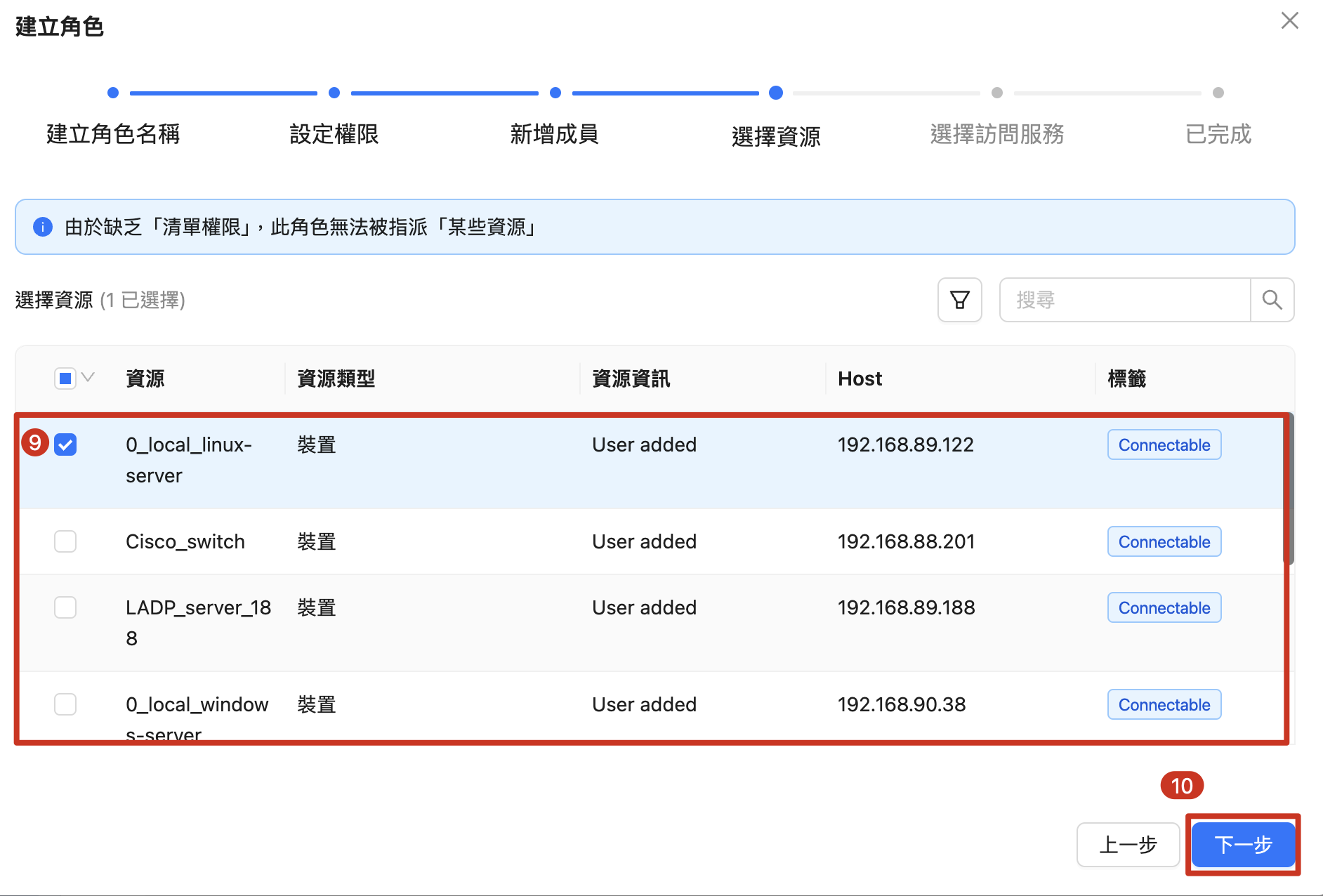Type in the 搜尋 search field
Image resolution: width=1323 pixels, height=896 pixels.
1125,300
